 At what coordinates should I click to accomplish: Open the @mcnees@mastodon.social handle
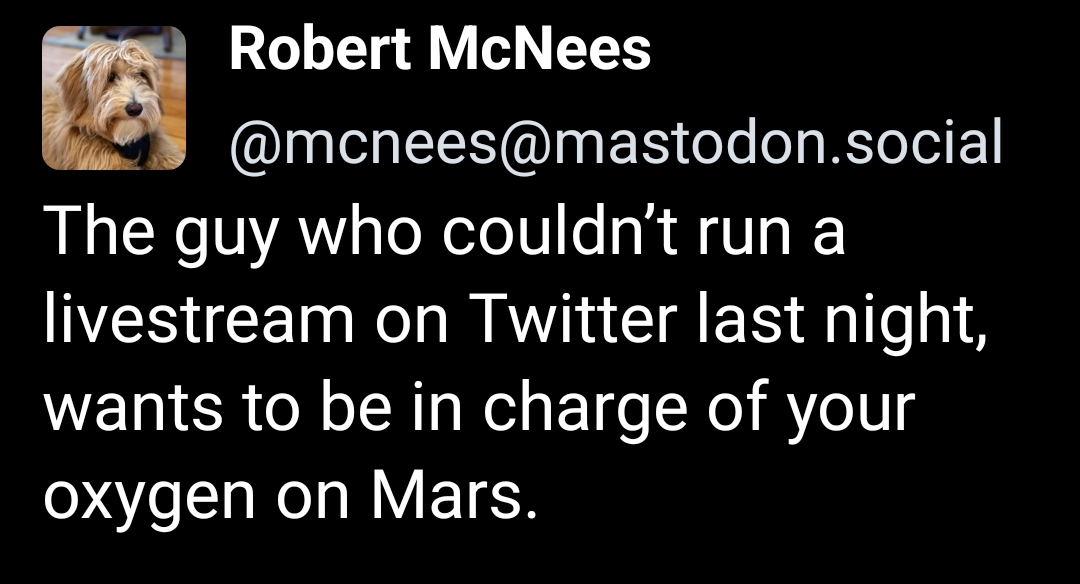tap(615, 143)
